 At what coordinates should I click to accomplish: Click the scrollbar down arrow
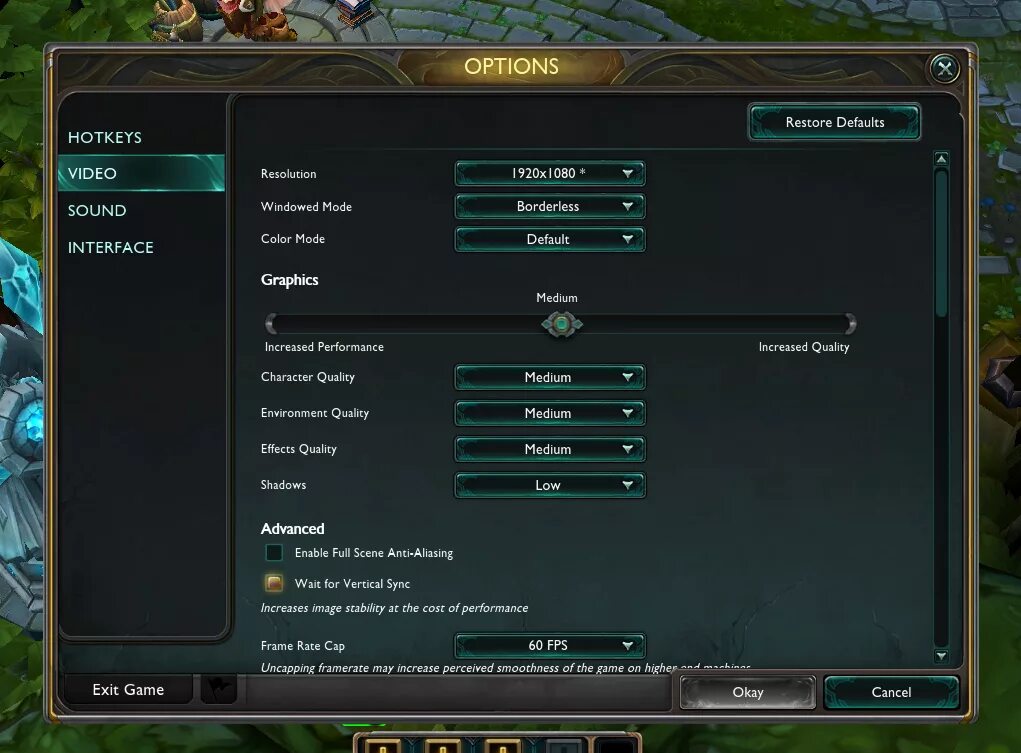[x=941, y=656]
